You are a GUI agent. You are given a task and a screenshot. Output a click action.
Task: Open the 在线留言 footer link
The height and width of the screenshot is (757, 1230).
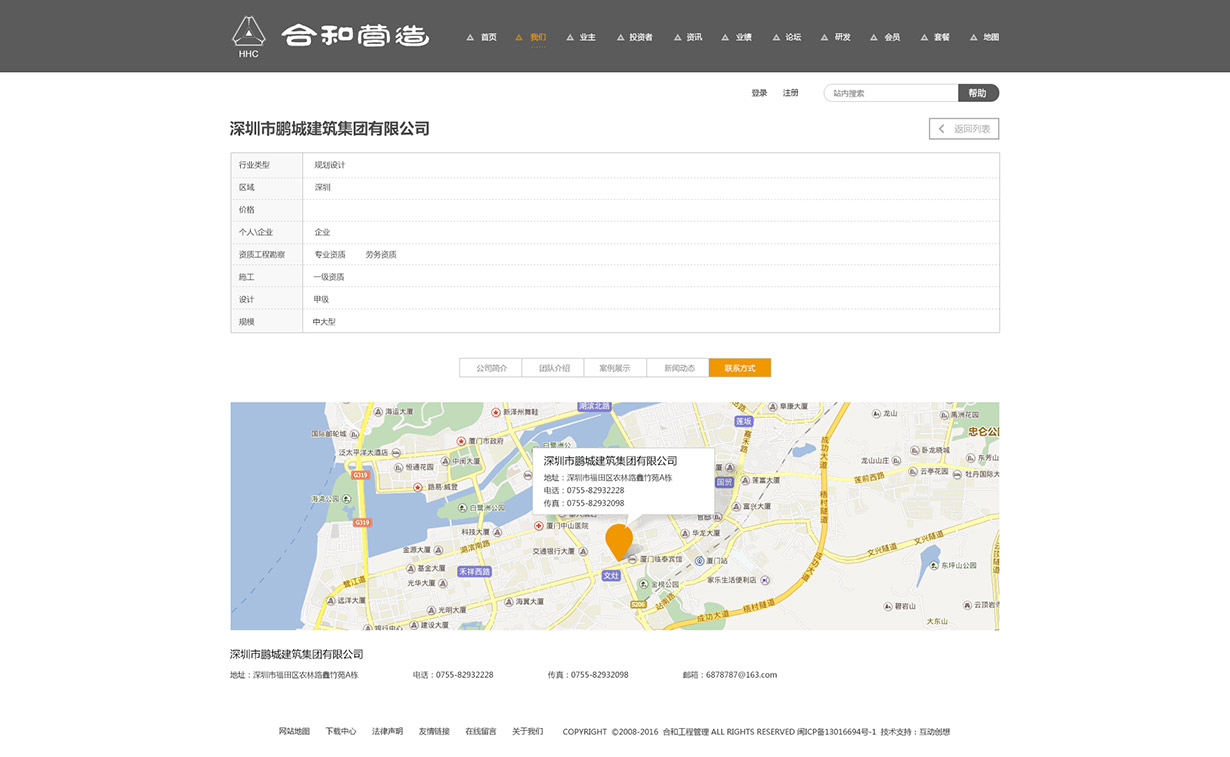[481, 732]
